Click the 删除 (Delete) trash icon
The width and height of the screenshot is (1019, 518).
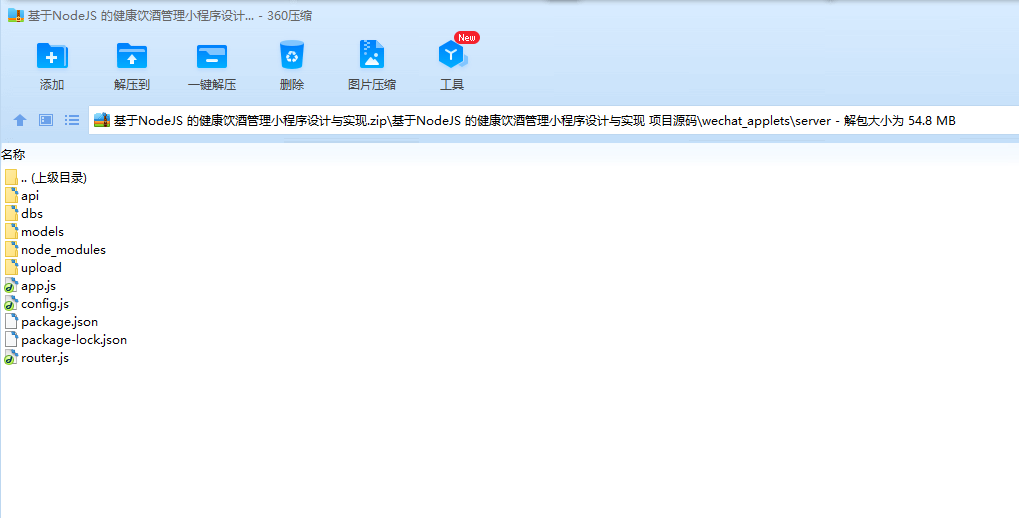[x=292, y=55]
